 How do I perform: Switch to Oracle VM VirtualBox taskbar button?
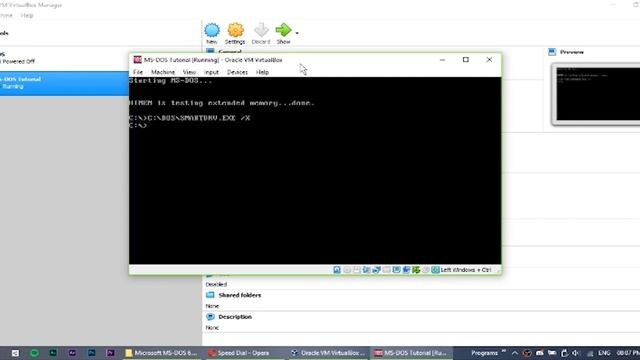point(328,353)
